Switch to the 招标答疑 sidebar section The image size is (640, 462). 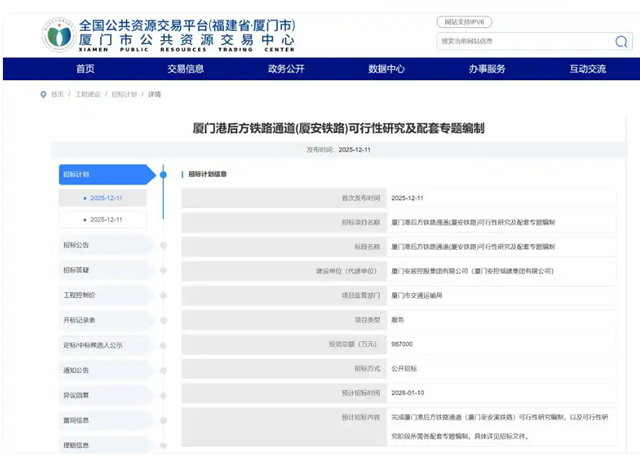pos(77,270)
